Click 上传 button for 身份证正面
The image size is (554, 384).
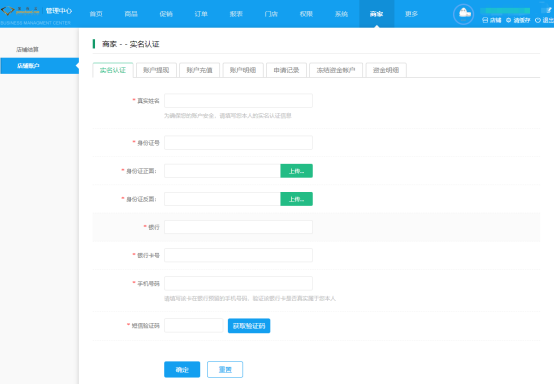(x=296, y=171)
